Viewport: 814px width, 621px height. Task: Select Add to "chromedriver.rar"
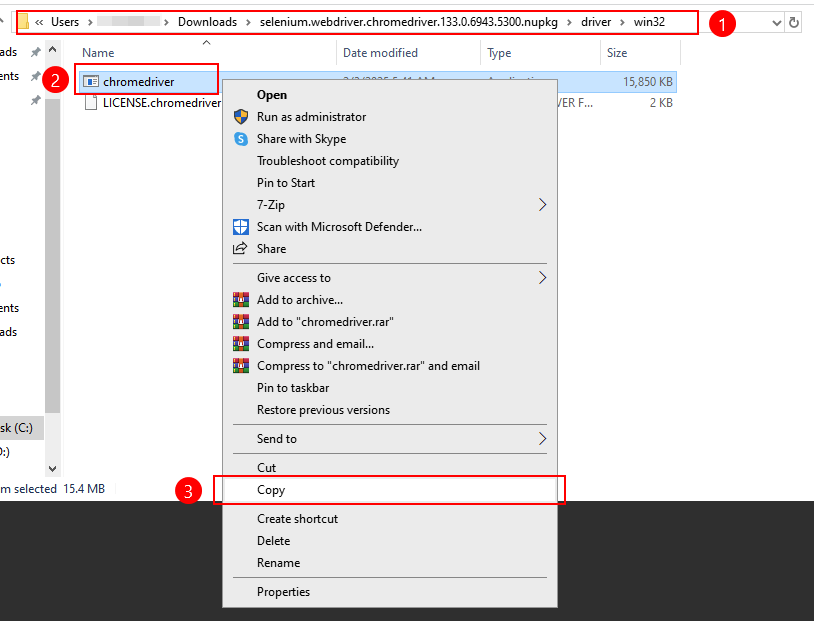point(390,322)
